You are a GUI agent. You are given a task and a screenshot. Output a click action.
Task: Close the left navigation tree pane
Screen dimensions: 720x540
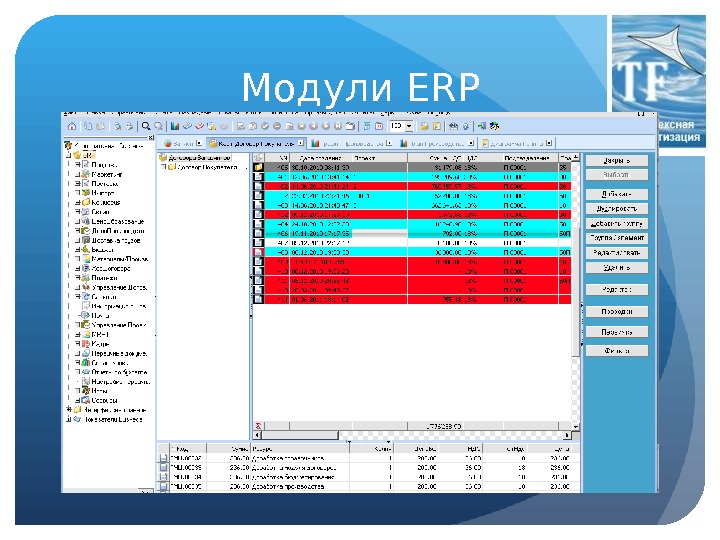151,138
